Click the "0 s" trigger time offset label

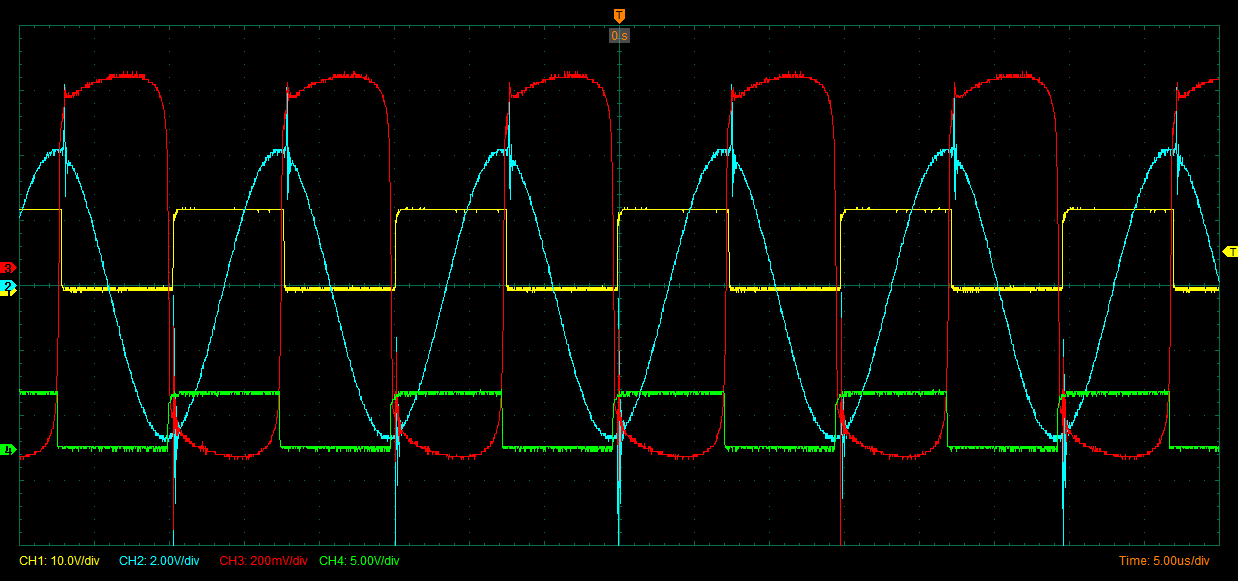pyautogui.click(x=619, y=36)
